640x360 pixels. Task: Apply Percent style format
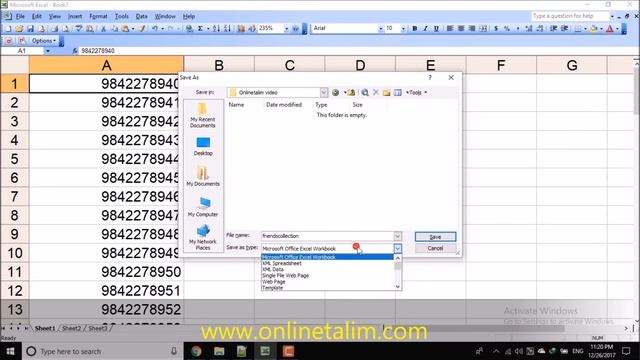coord(507,29)
